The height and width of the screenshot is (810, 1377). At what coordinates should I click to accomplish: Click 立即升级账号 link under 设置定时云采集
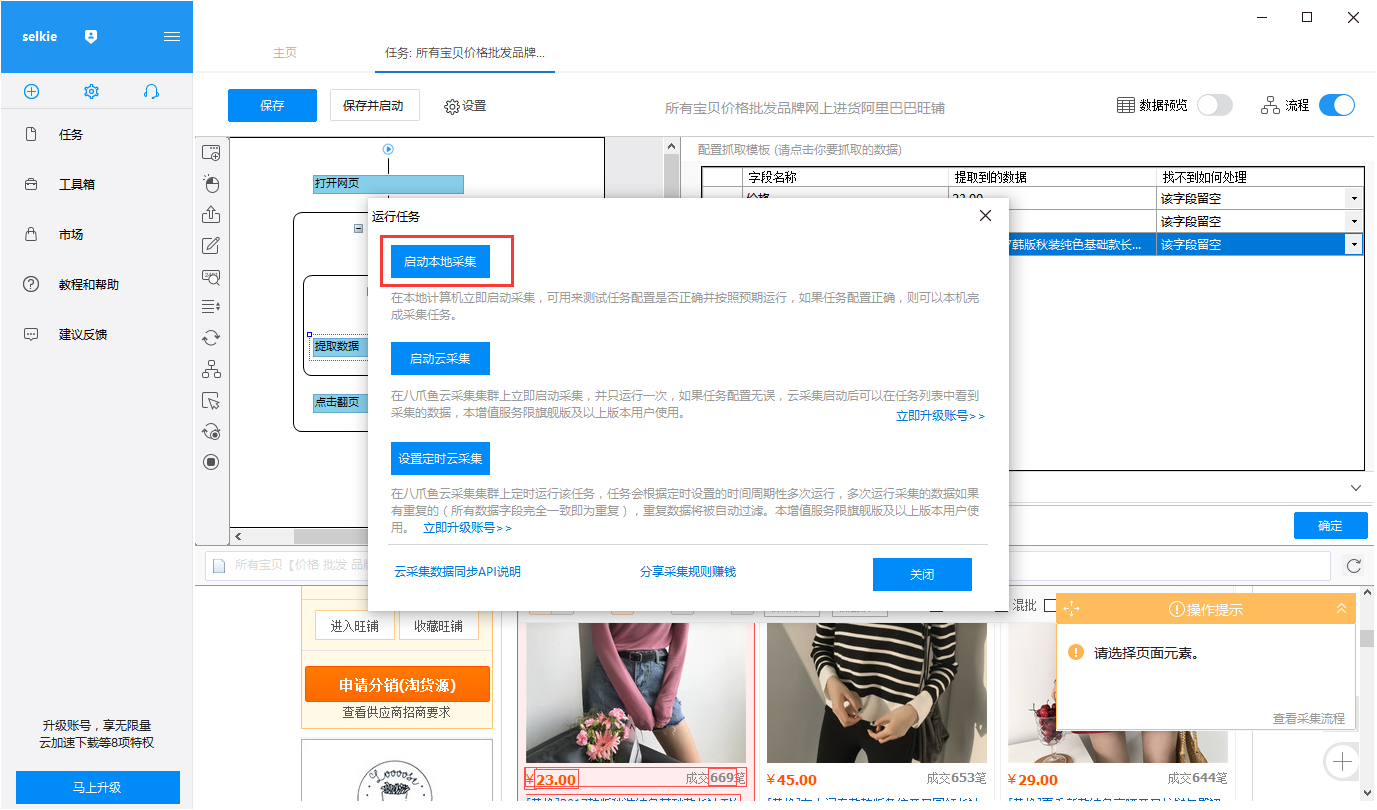[x=467, y=528]
